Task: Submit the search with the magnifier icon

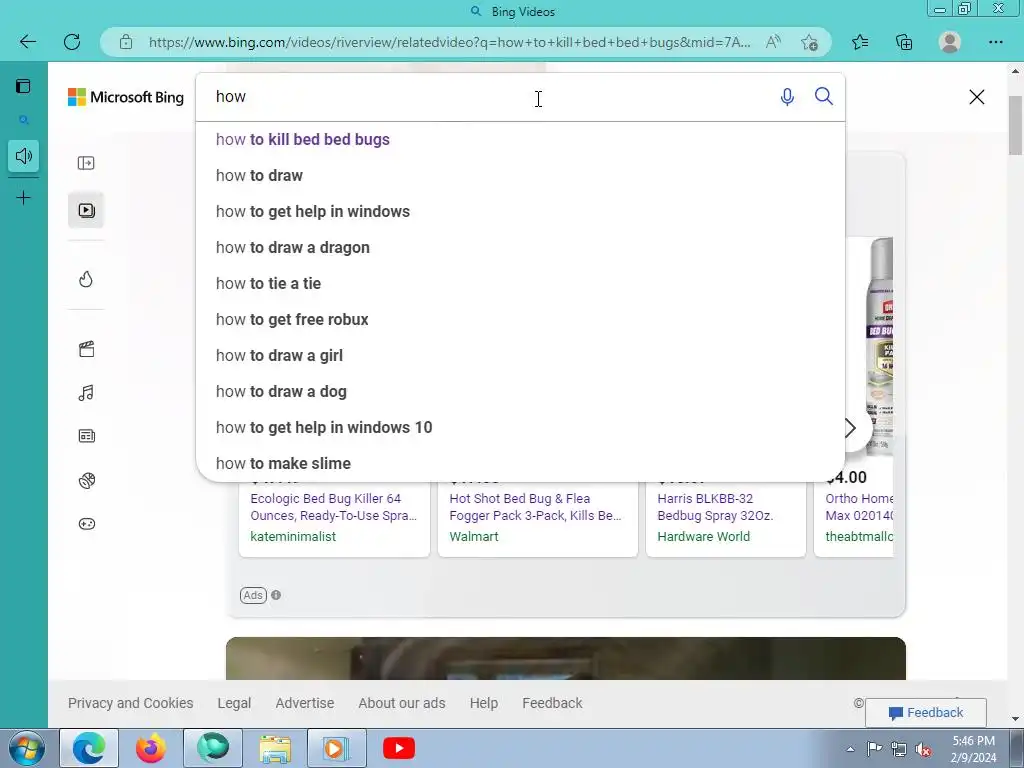Action: pos(824,97)
